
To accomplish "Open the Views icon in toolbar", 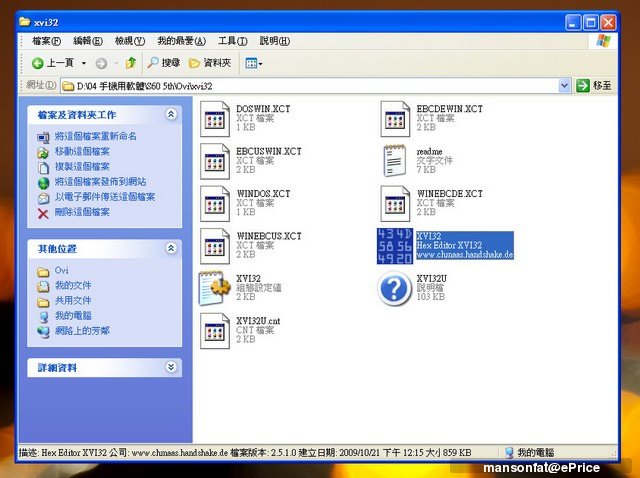I will pos(251,63).
